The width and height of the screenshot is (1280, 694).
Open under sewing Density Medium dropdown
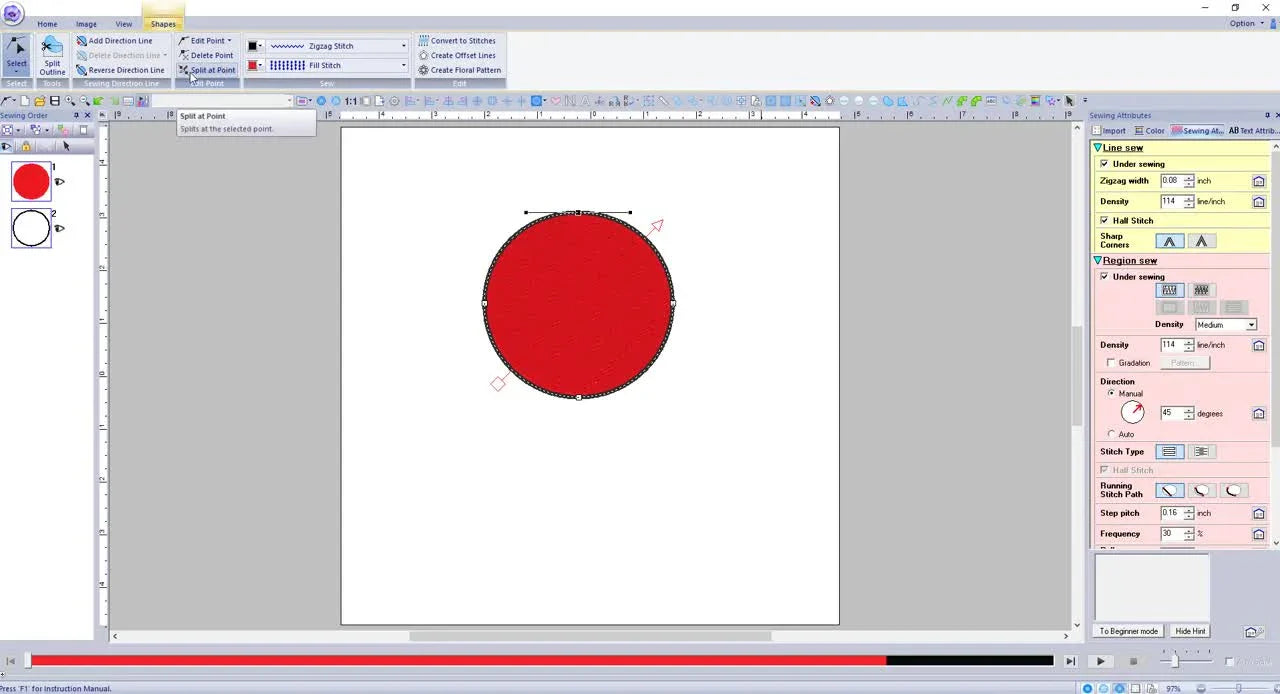[x=1251, y=325]
